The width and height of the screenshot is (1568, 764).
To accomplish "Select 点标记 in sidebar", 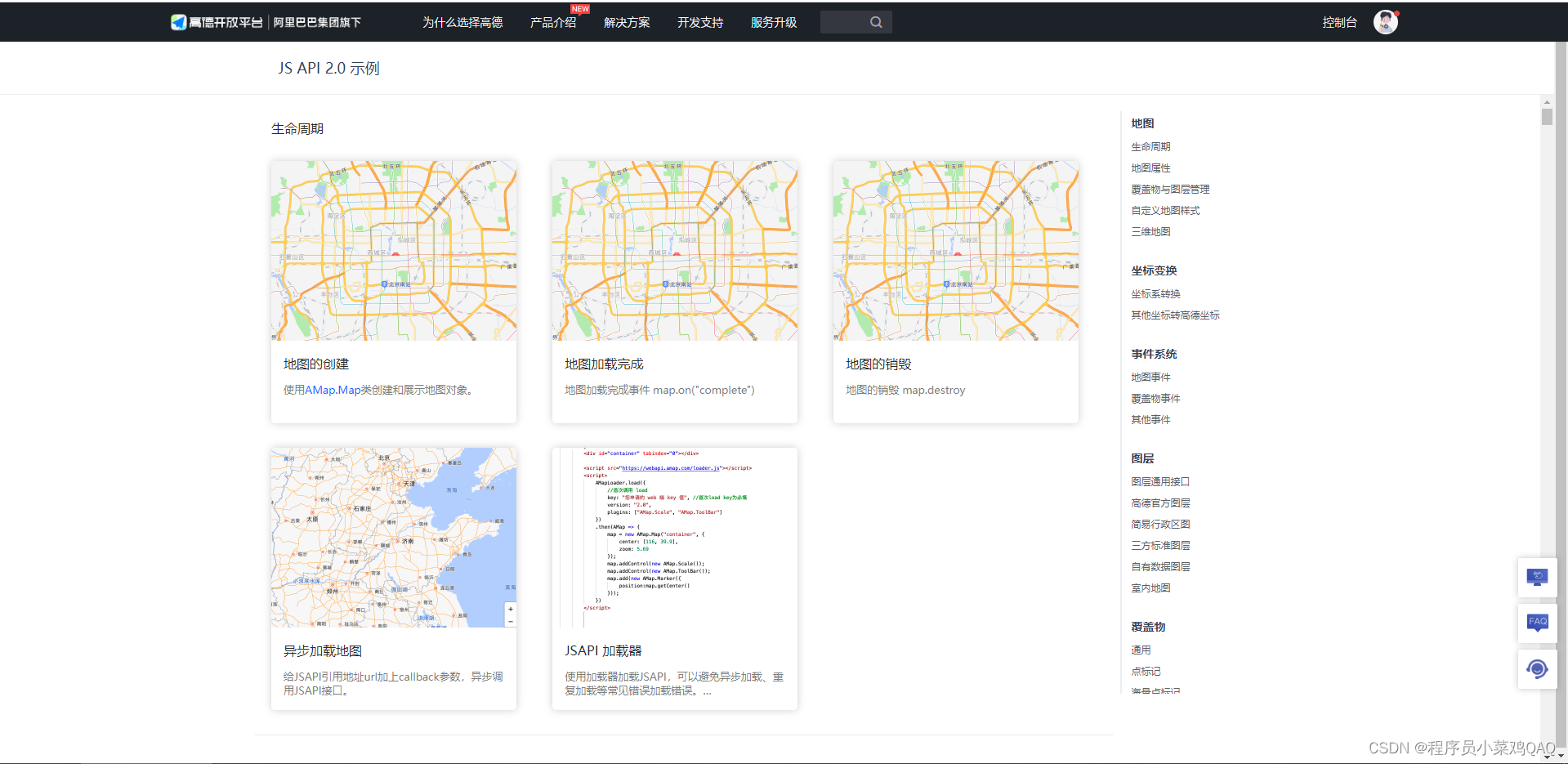I will [1146, 671].
